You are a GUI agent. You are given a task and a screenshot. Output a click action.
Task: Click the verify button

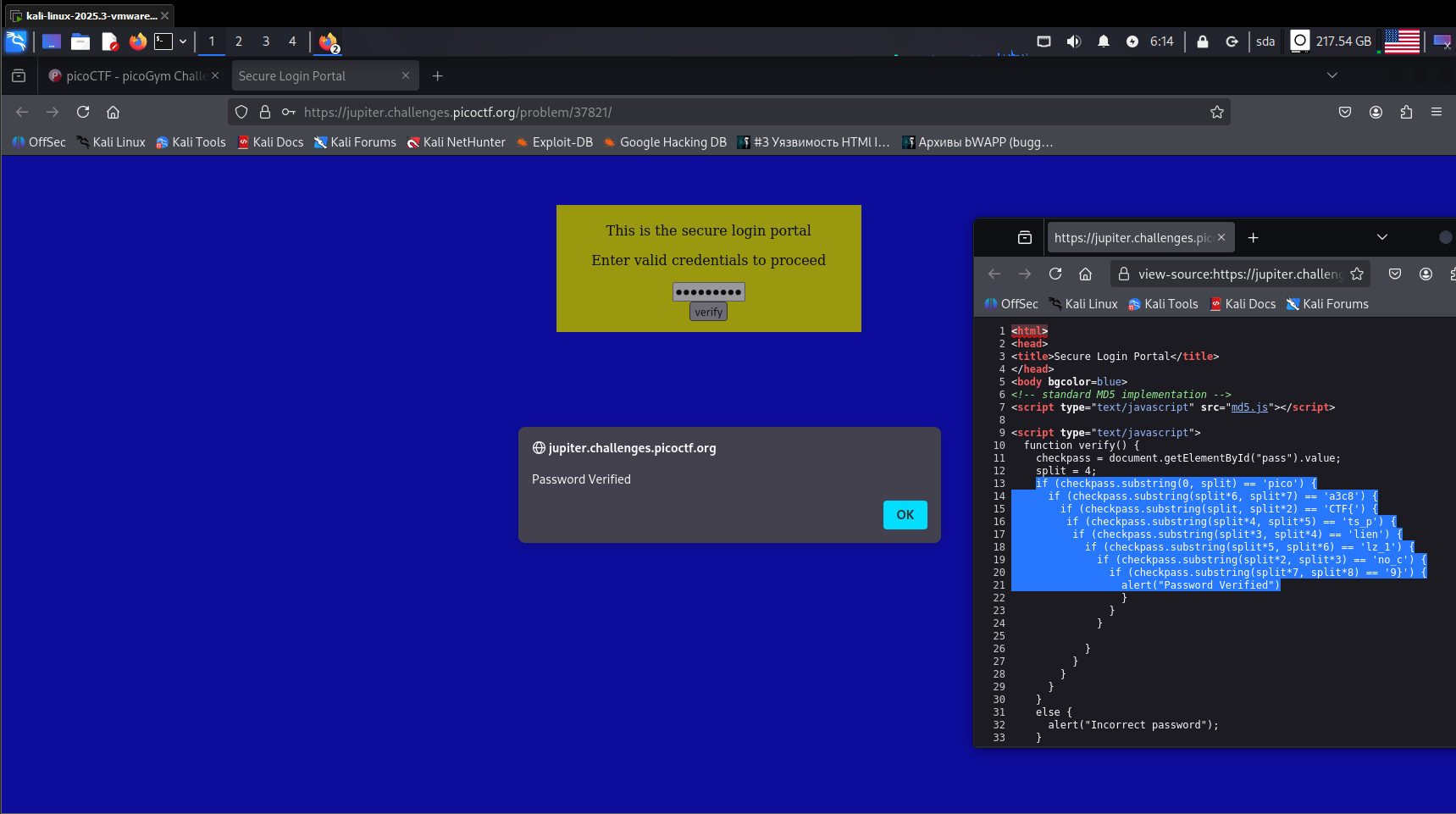click(x=708, y=313)
